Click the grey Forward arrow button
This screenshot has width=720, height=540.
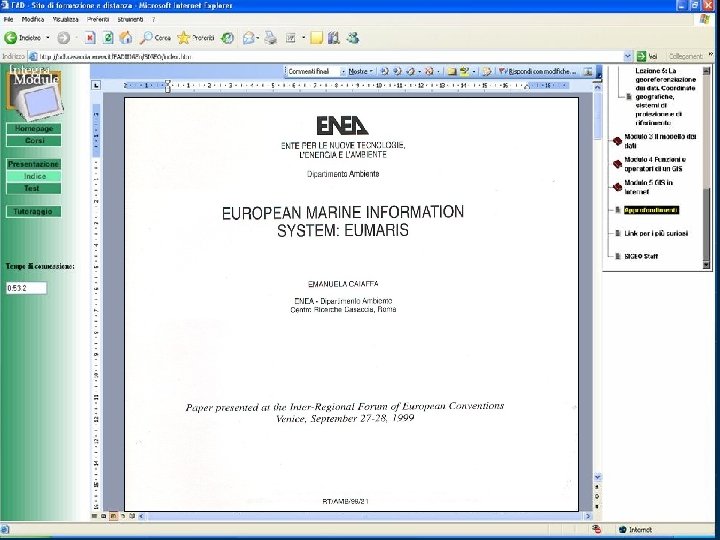point(63,38)
